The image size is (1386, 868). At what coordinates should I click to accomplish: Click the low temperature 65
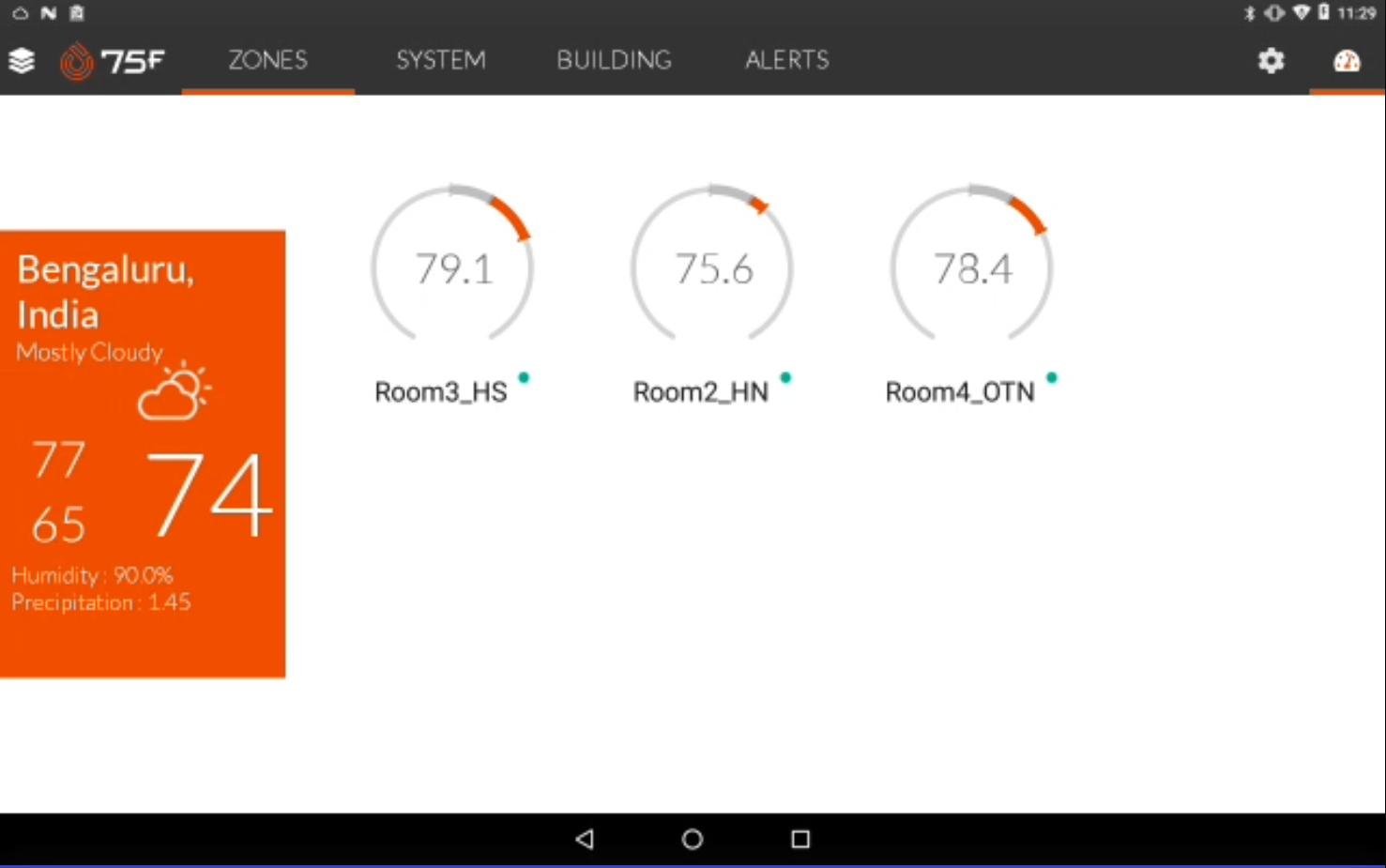[x=59, y=525]
